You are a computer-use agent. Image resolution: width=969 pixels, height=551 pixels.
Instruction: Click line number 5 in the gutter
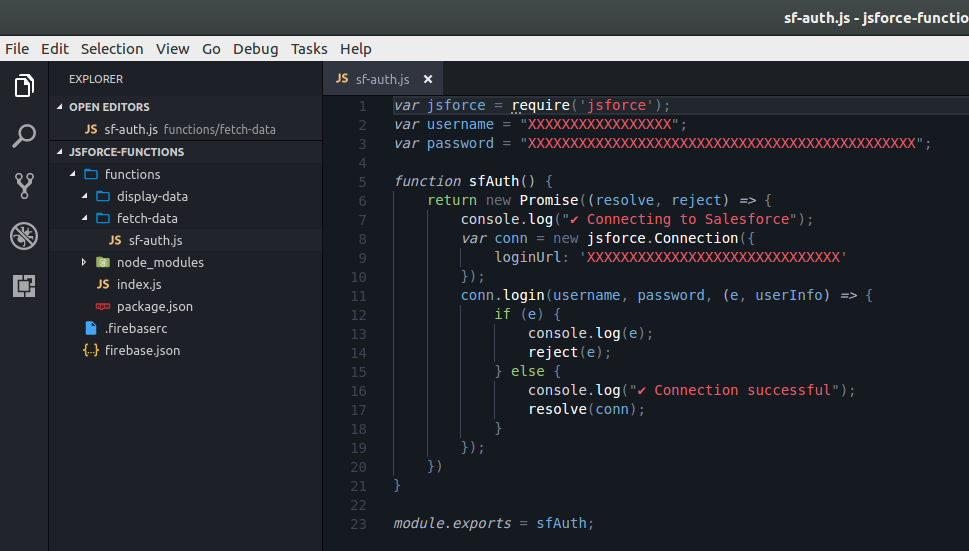tap(362, 182)
